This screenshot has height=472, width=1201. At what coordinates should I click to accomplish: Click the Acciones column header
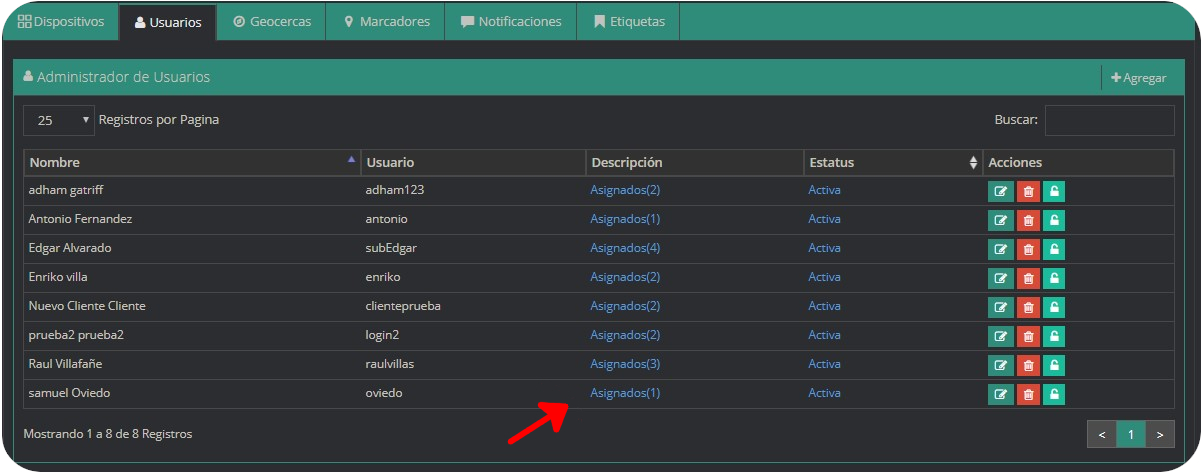1078,162
